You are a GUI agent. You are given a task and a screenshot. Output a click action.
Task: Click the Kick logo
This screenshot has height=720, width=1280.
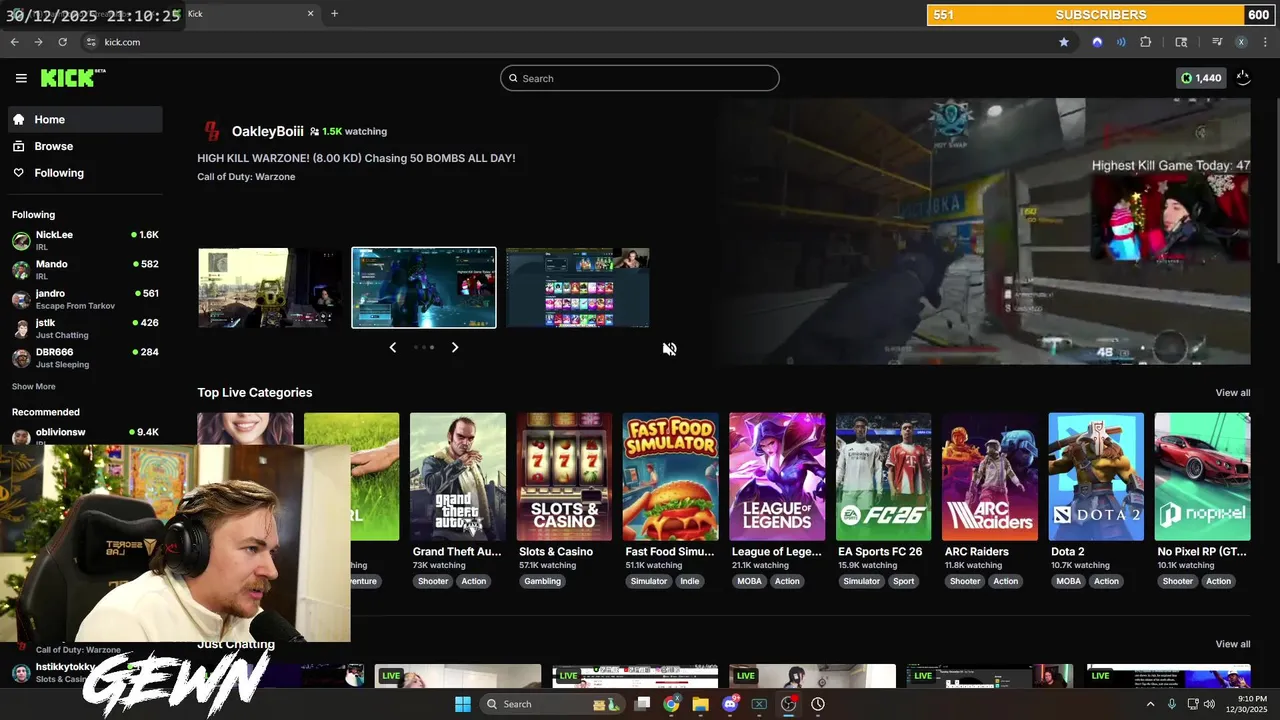(72, 78)
